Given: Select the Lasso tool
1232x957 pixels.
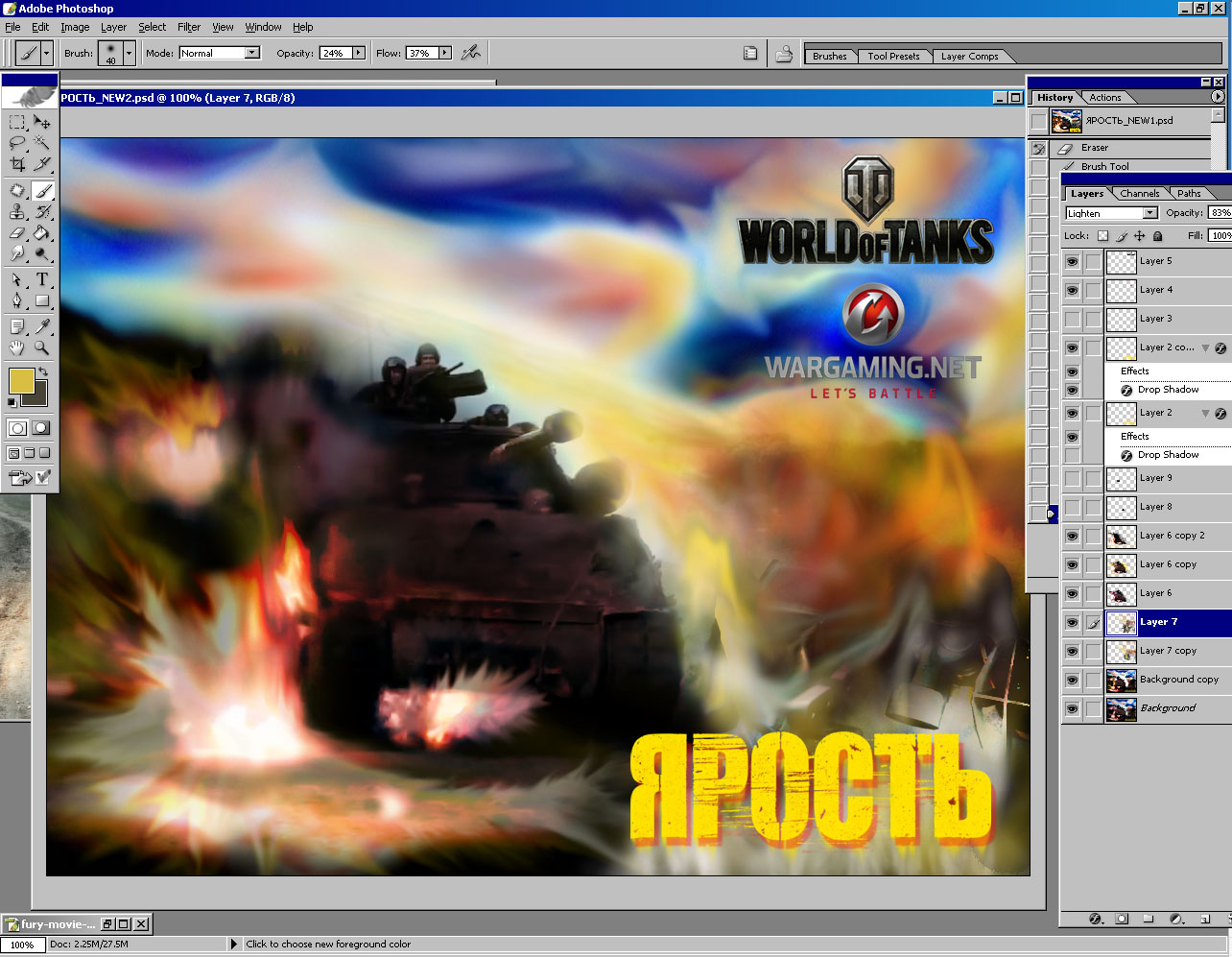Looking at the screenshot, I should pos(17,143).
